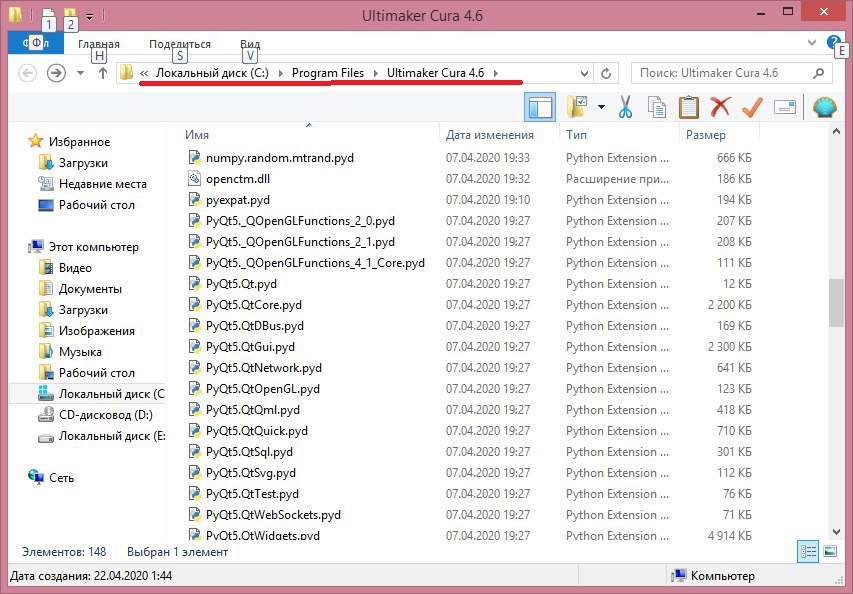
Task: Click the Ultimaker Cura 4.6 breadcrumb
Action: click(435, 73)
